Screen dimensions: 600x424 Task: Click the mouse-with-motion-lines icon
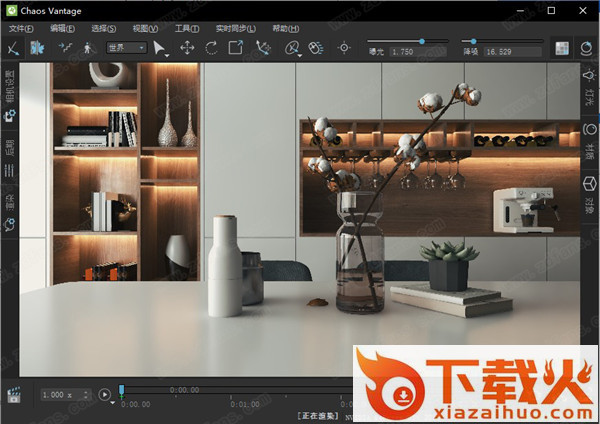(x=316, y=48)
